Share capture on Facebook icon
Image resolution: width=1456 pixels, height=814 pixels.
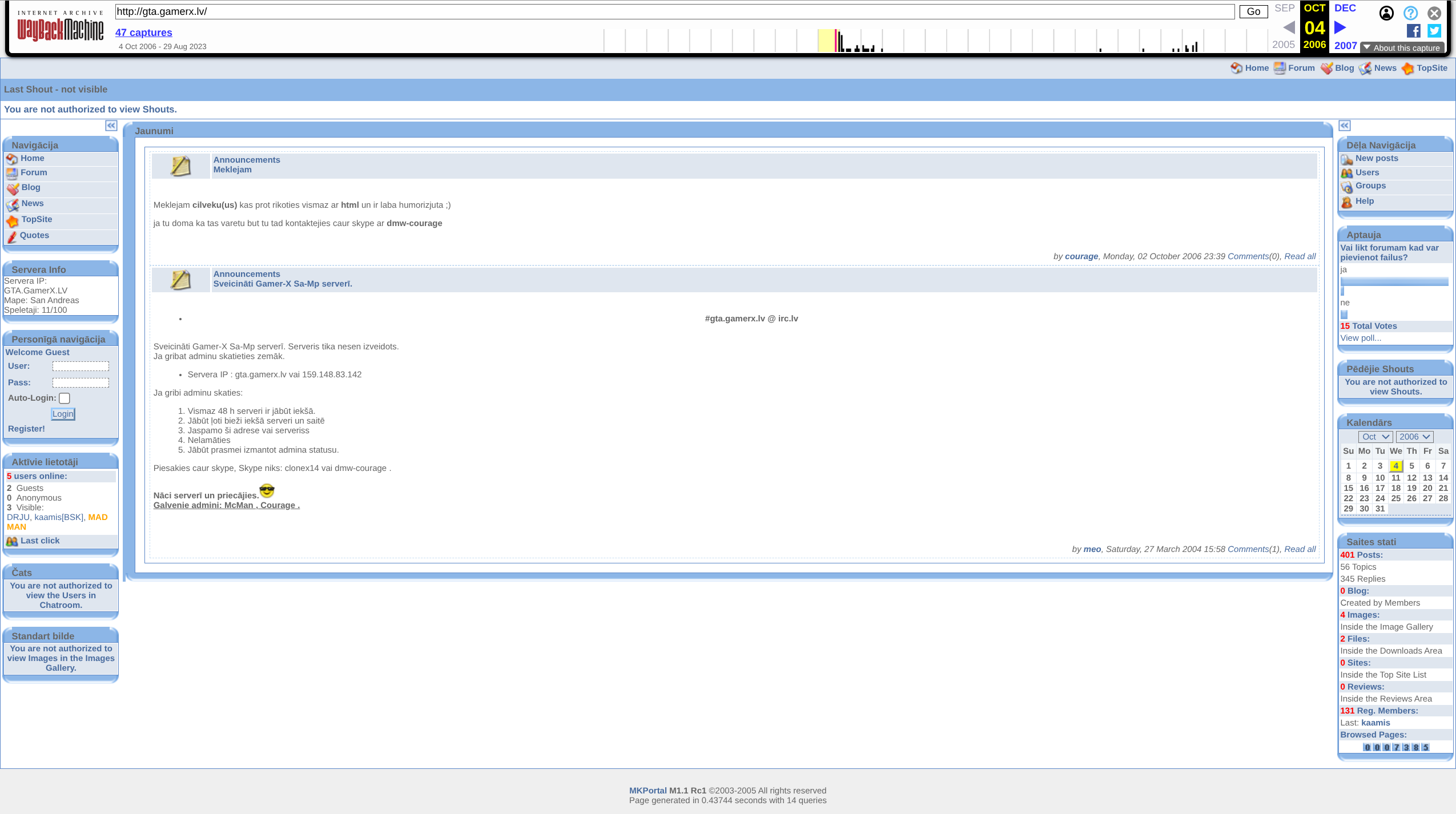click(x=1414, y=31)
